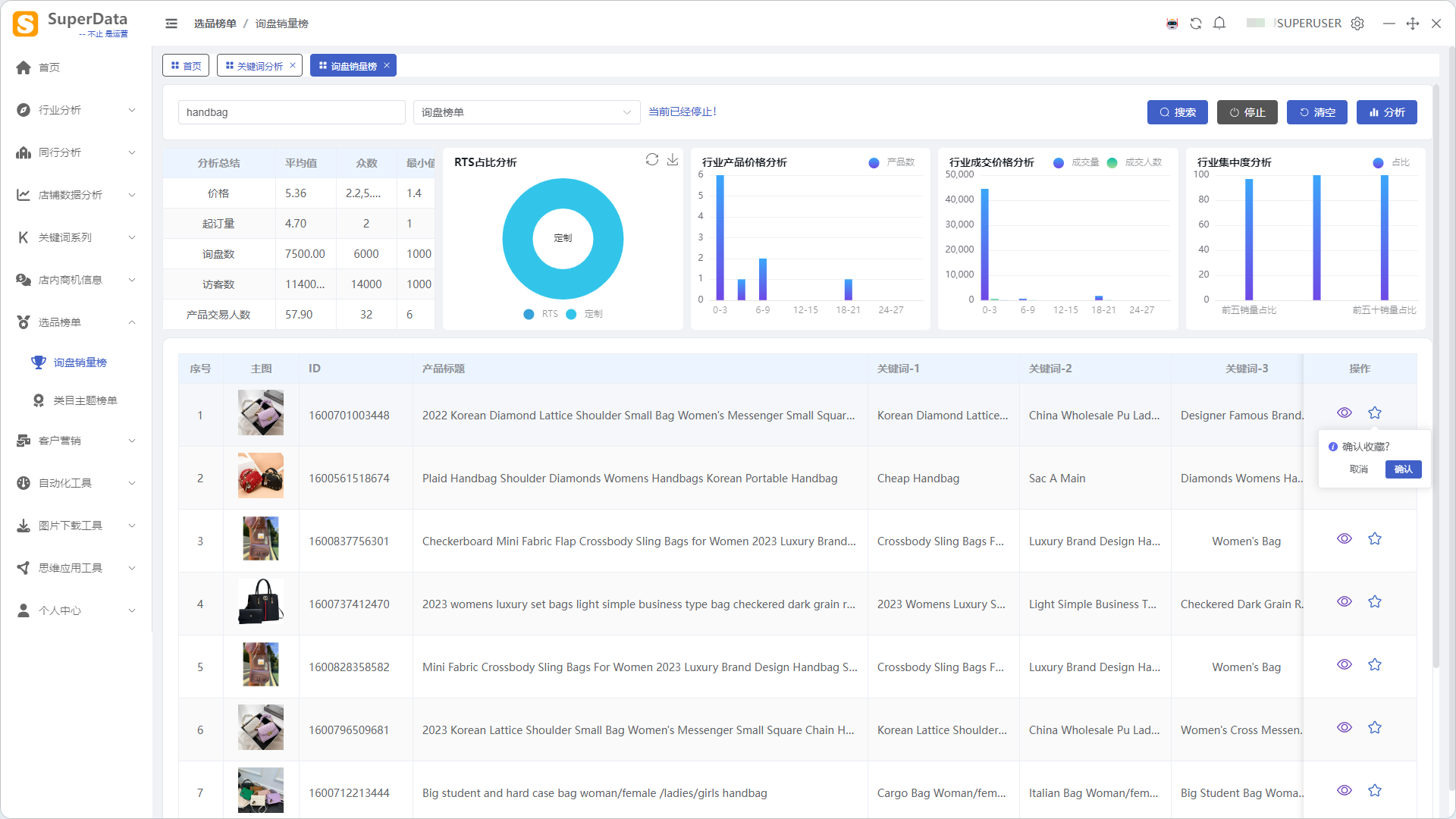Cancel the favorite popup with 取消
This screenshot has width=1456, height=819.
coord(1359,469)
